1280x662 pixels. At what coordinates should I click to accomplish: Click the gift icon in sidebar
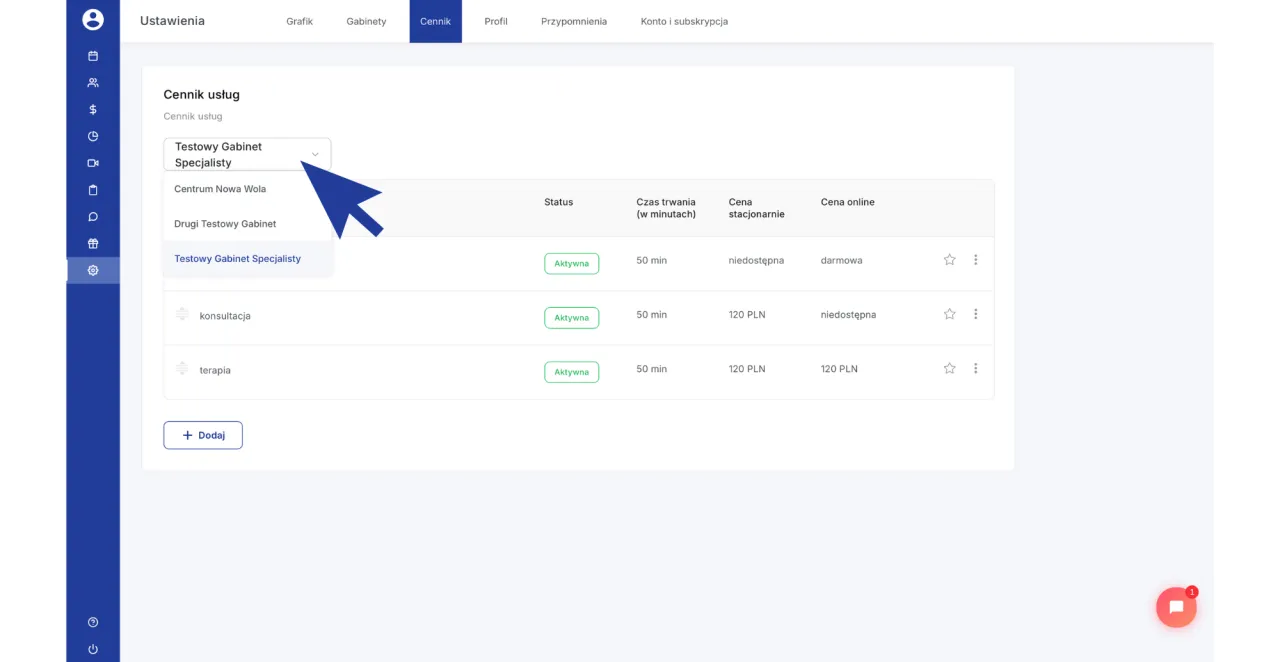pos(93,243)
